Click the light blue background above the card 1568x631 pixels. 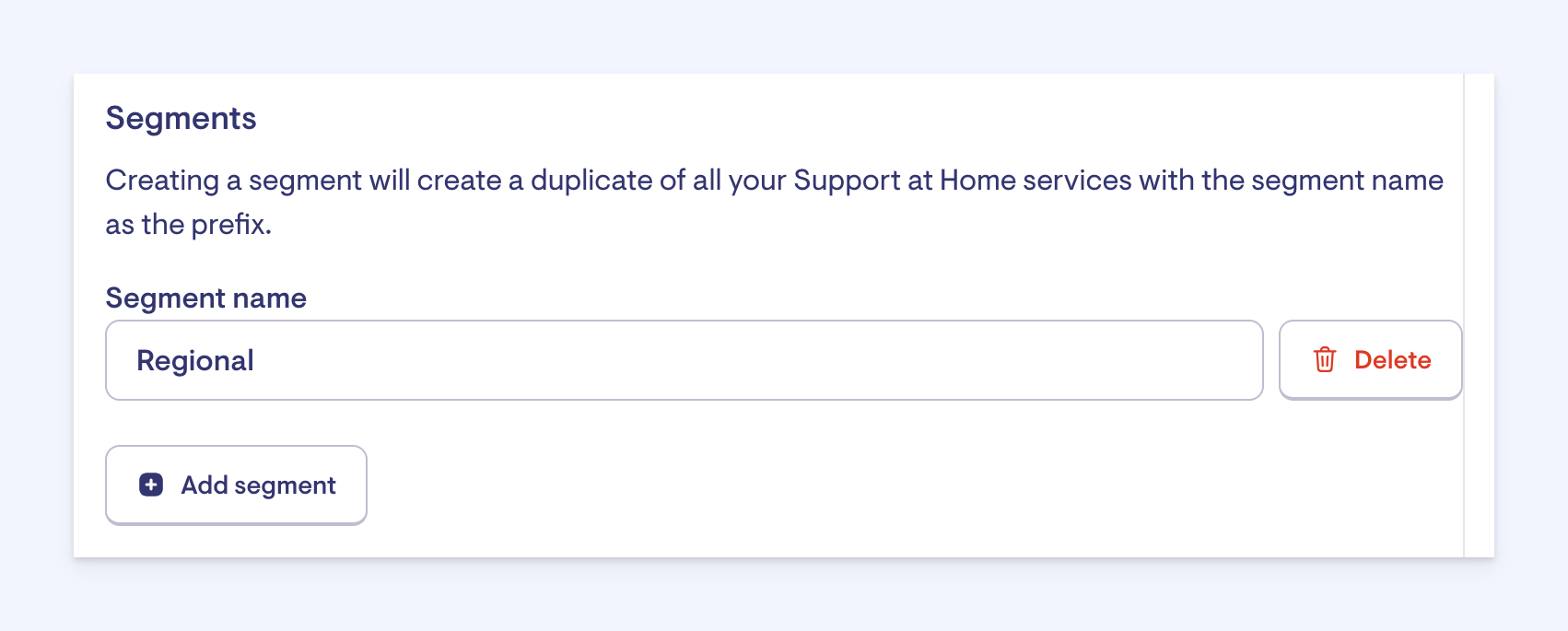783,36
